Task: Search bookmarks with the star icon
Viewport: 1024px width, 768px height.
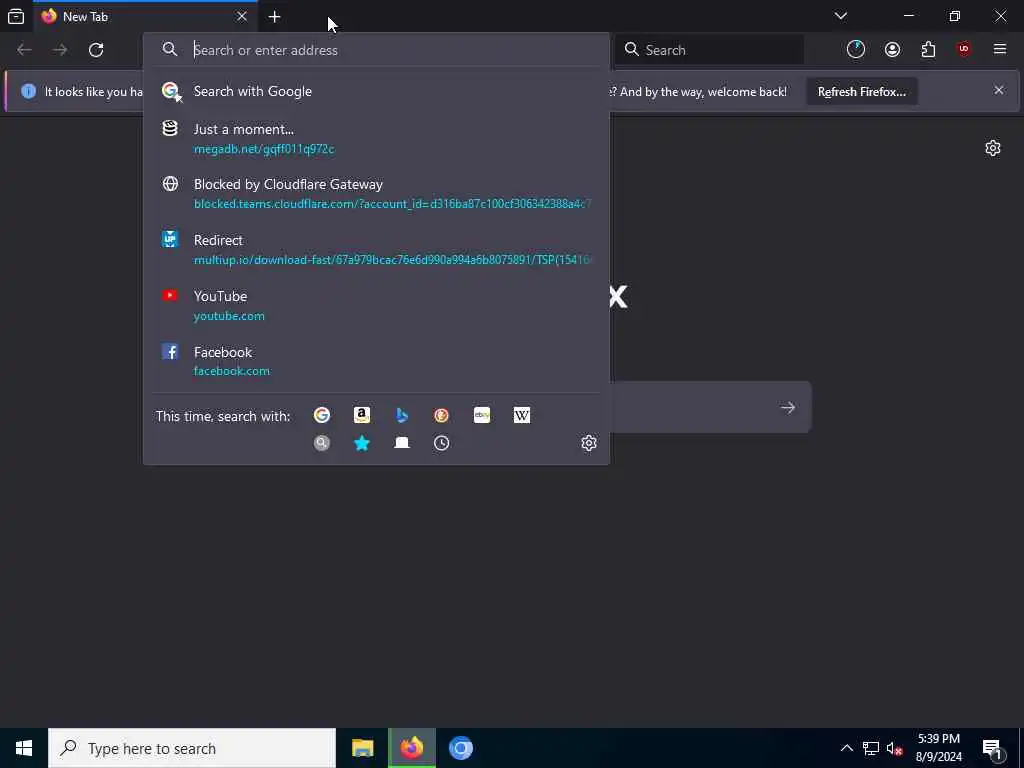Action: 362,443
